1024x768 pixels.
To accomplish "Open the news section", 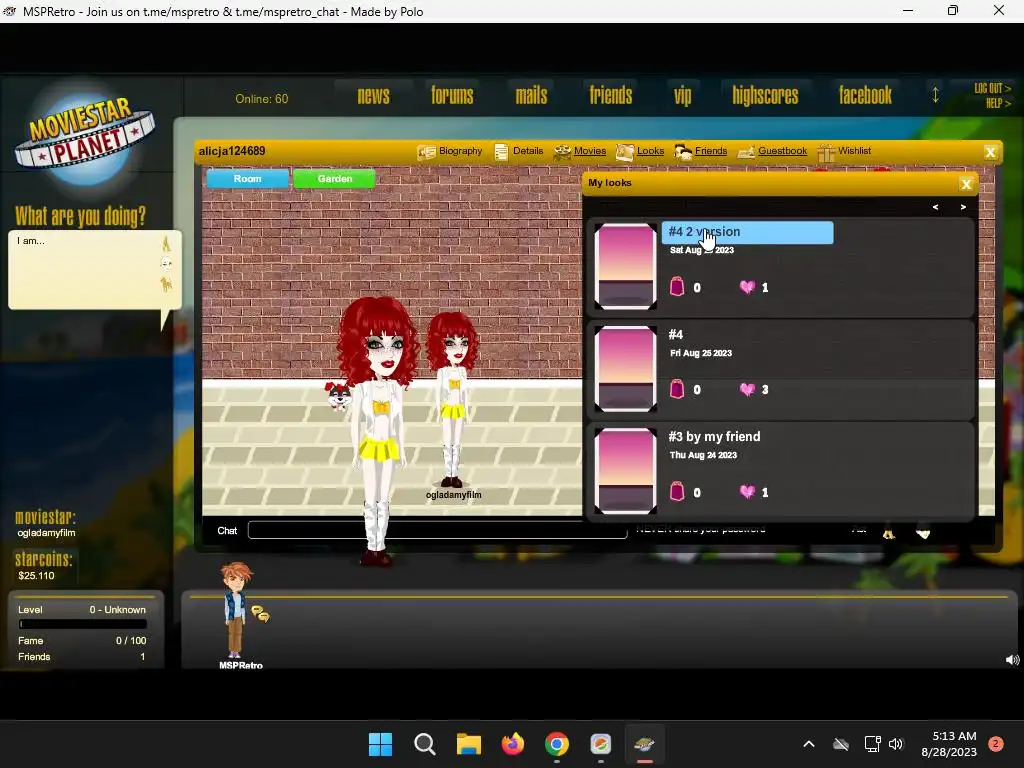I will (x=374, y=96).
